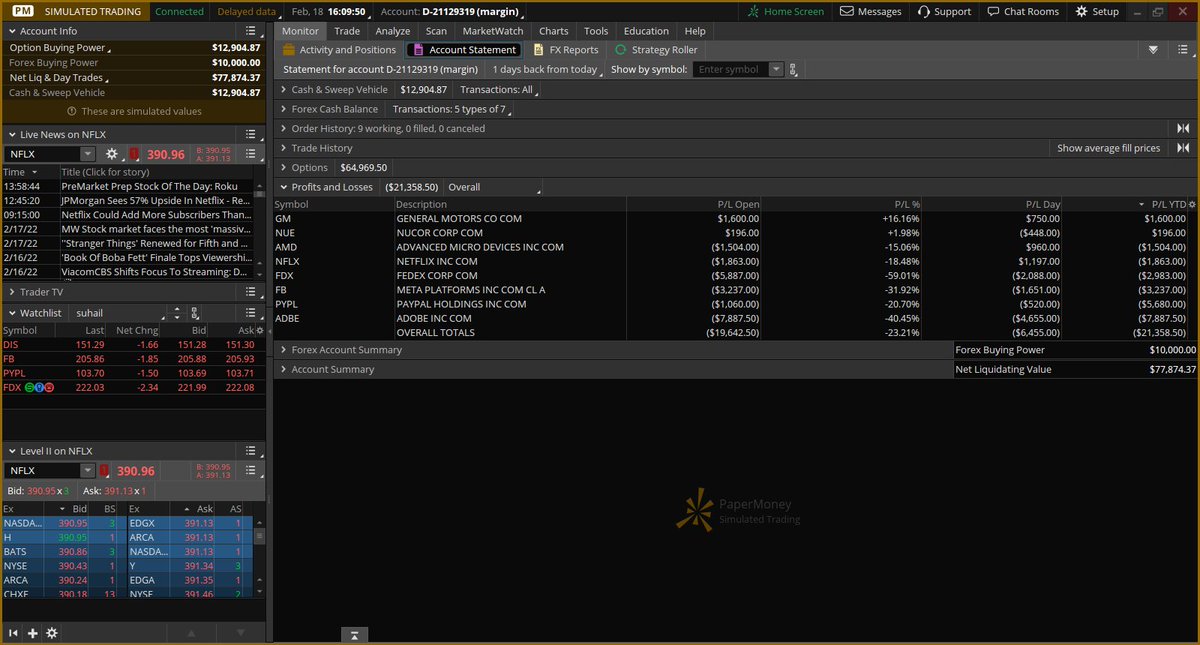Collapse the Watchlist panel

[11, 313]
